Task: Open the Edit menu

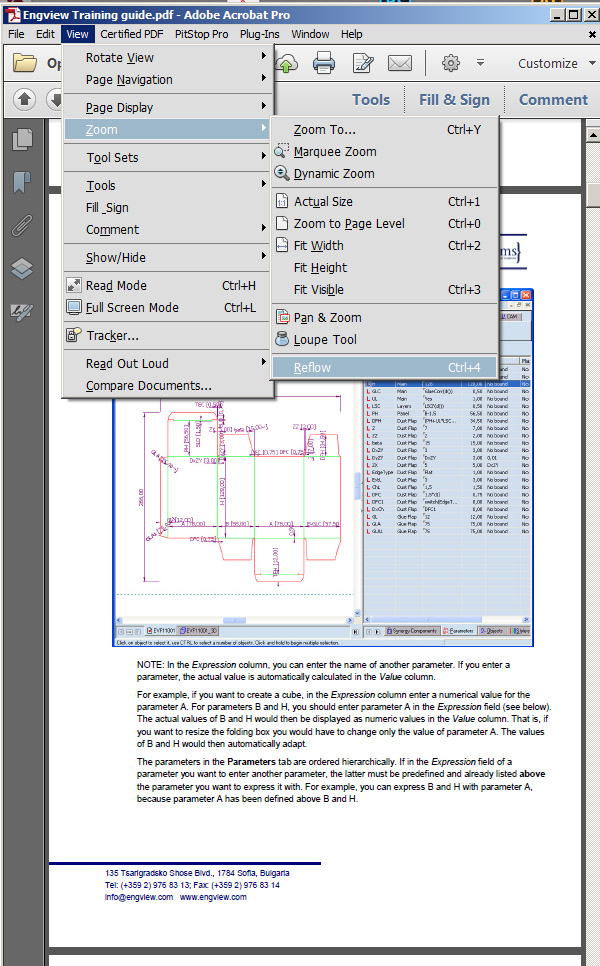Action: [x=45, y=34]
